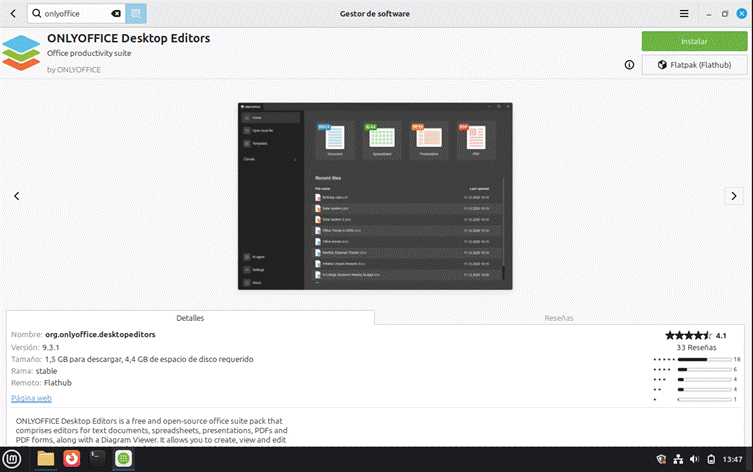Click the ONLYOFFICE layered logo icon
The height and width of the screenshot is (472, 753).
coord(21,53)
